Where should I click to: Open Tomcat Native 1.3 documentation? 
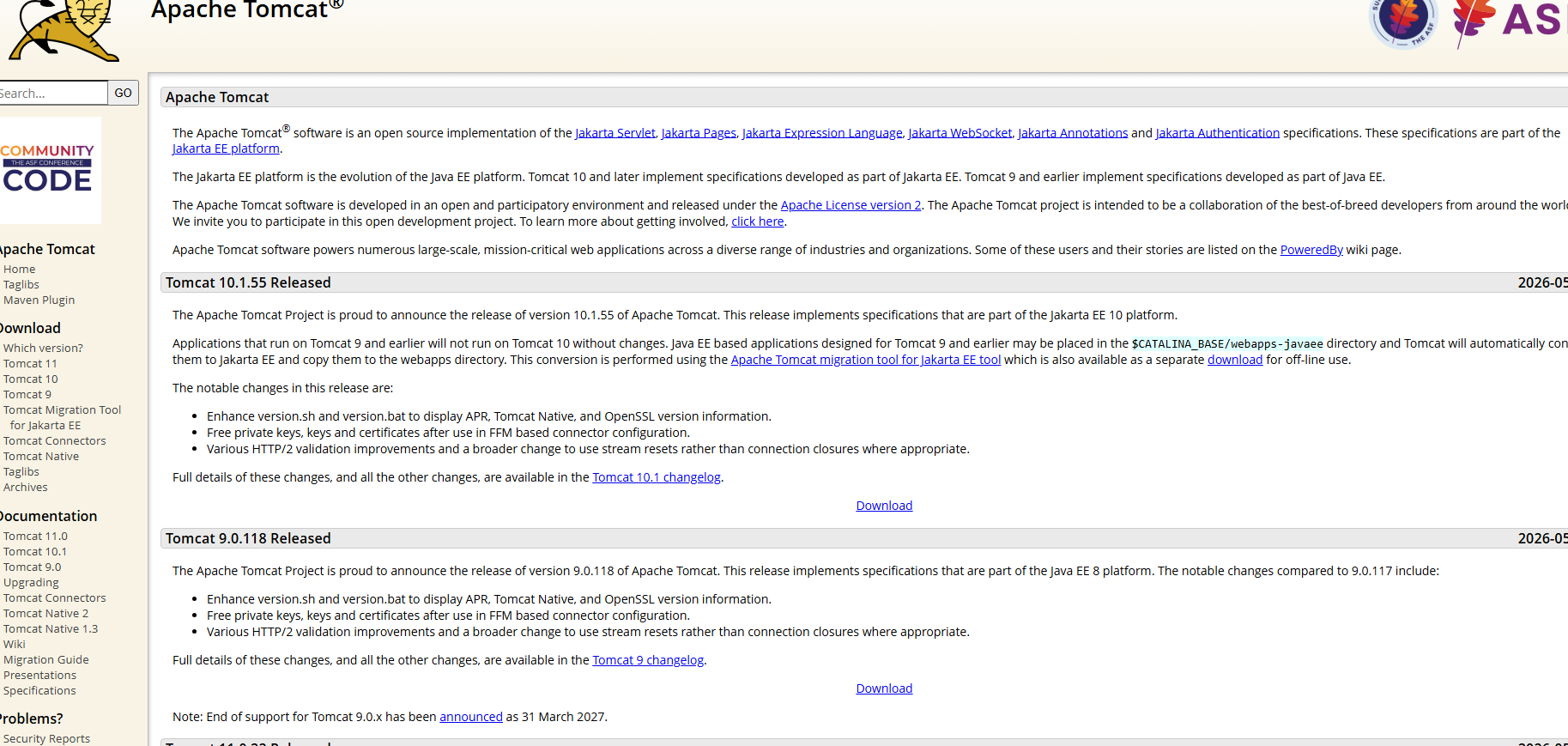point(51,629)
